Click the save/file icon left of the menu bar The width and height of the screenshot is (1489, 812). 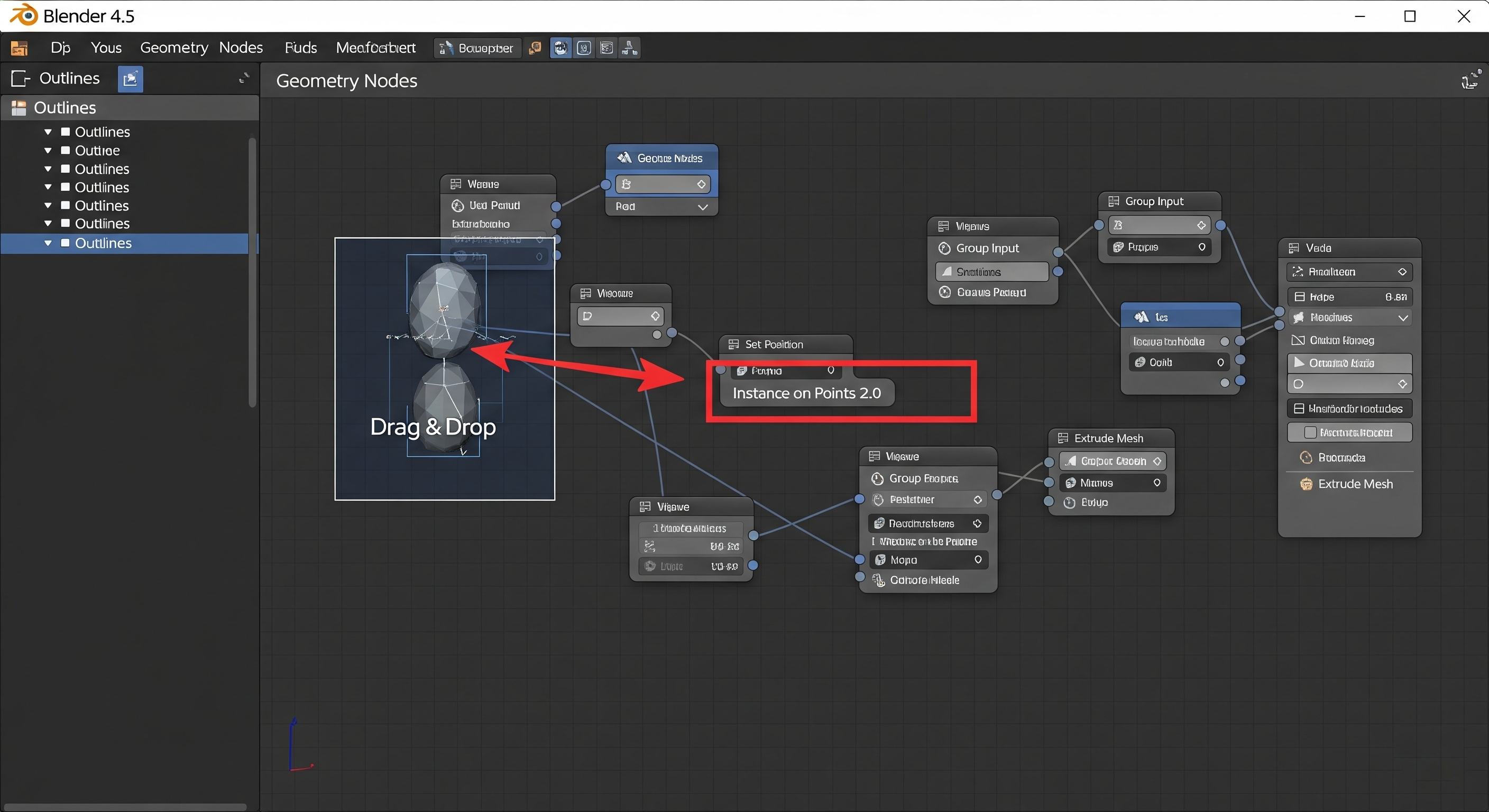pos(19,48)
